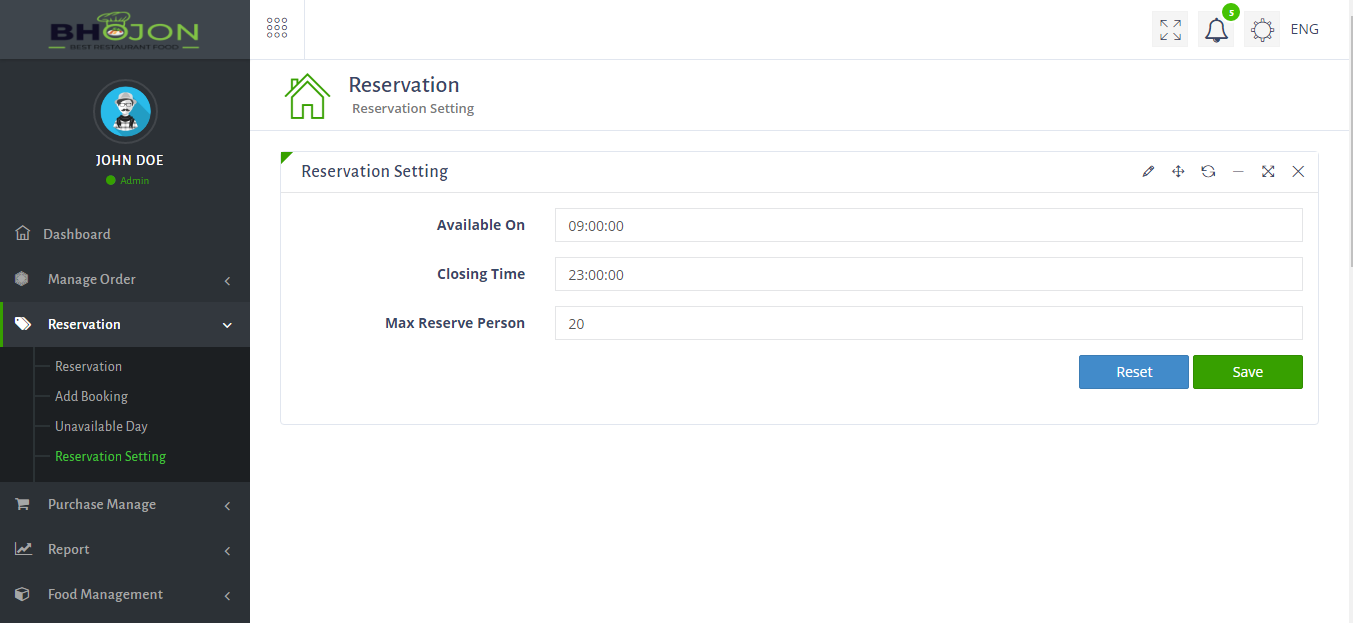
Task: Change the language from ENG
Action: tap(1304, 29)
